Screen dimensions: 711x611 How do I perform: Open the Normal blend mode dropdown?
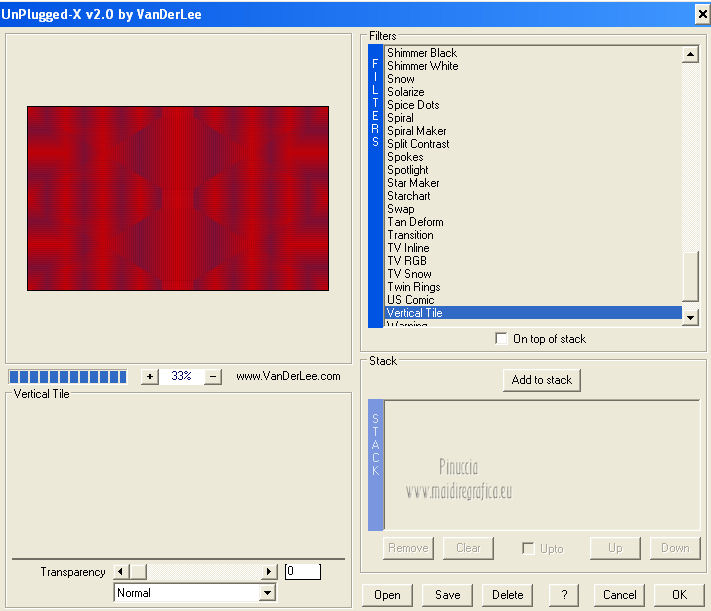point(268,592)
